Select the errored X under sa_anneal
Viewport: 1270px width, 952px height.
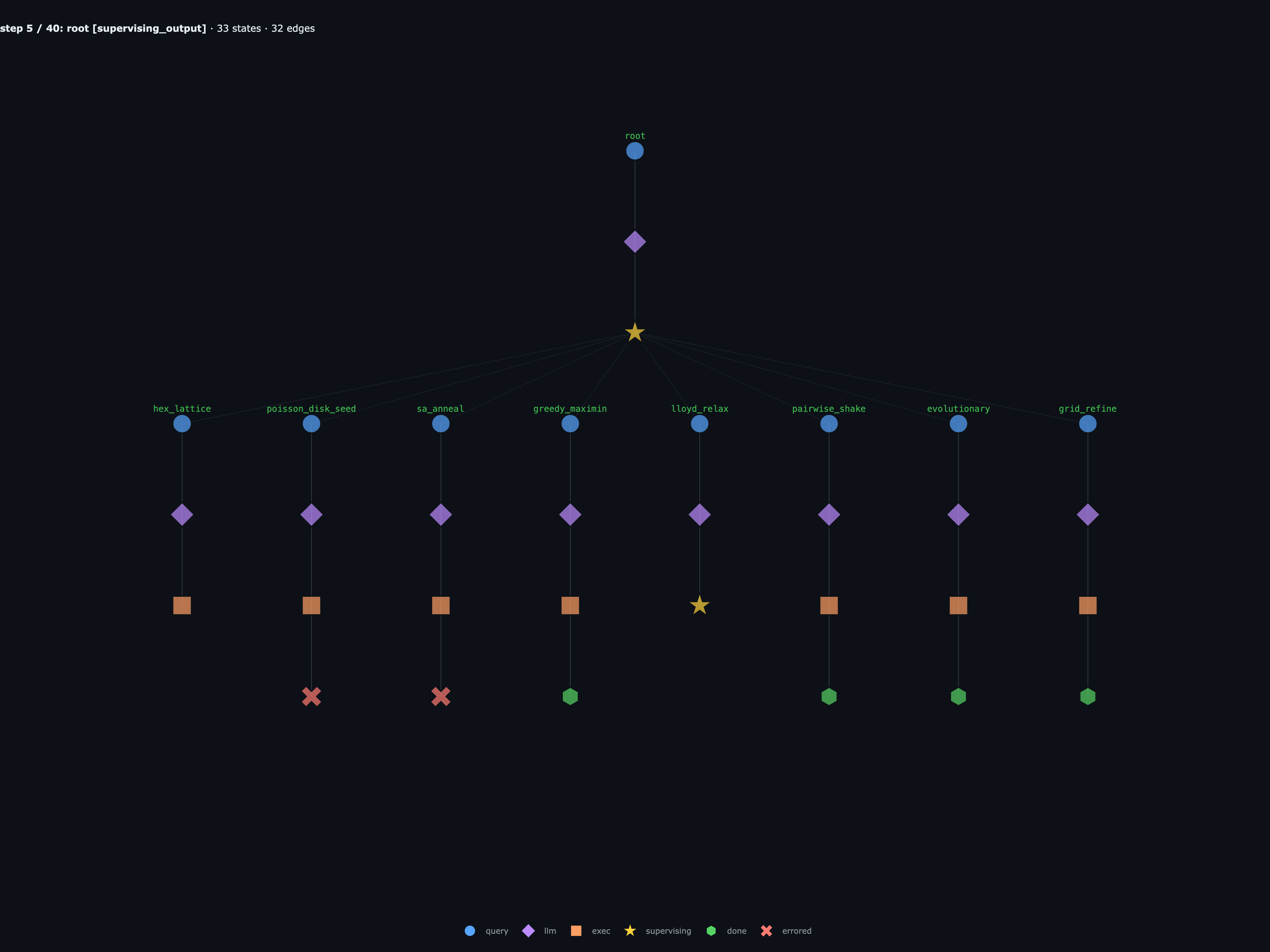(441, 697)
